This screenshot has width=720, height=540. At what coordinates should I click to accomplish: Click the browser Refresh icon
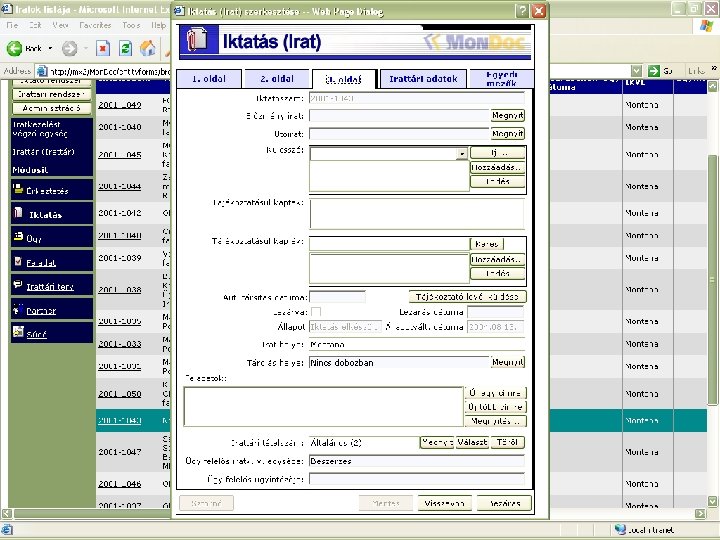click(x=125, y=48)
